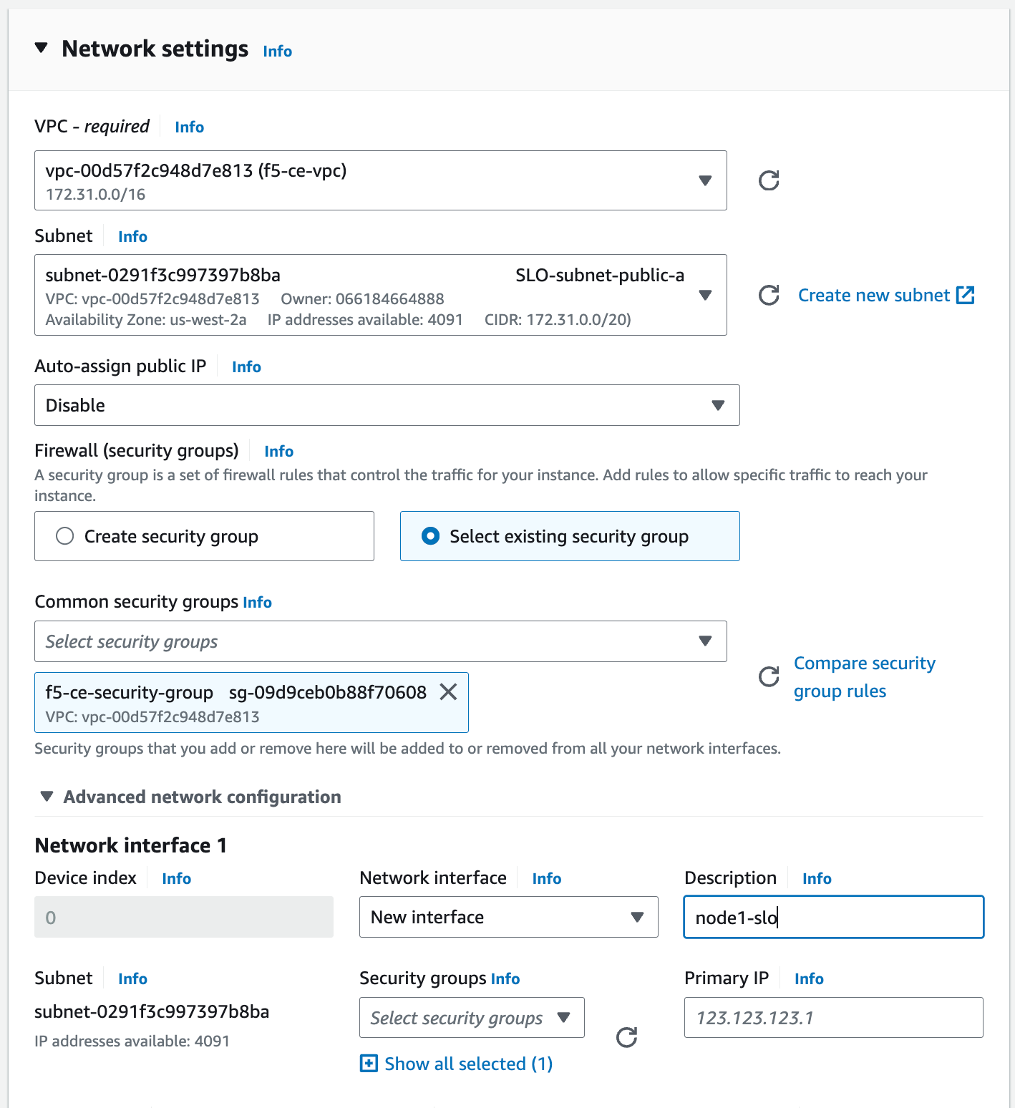The height and width of the screenshot is (1108, 1016).
Task: Expand Show all selected (1)
Action: click(x=466, y=1063)
